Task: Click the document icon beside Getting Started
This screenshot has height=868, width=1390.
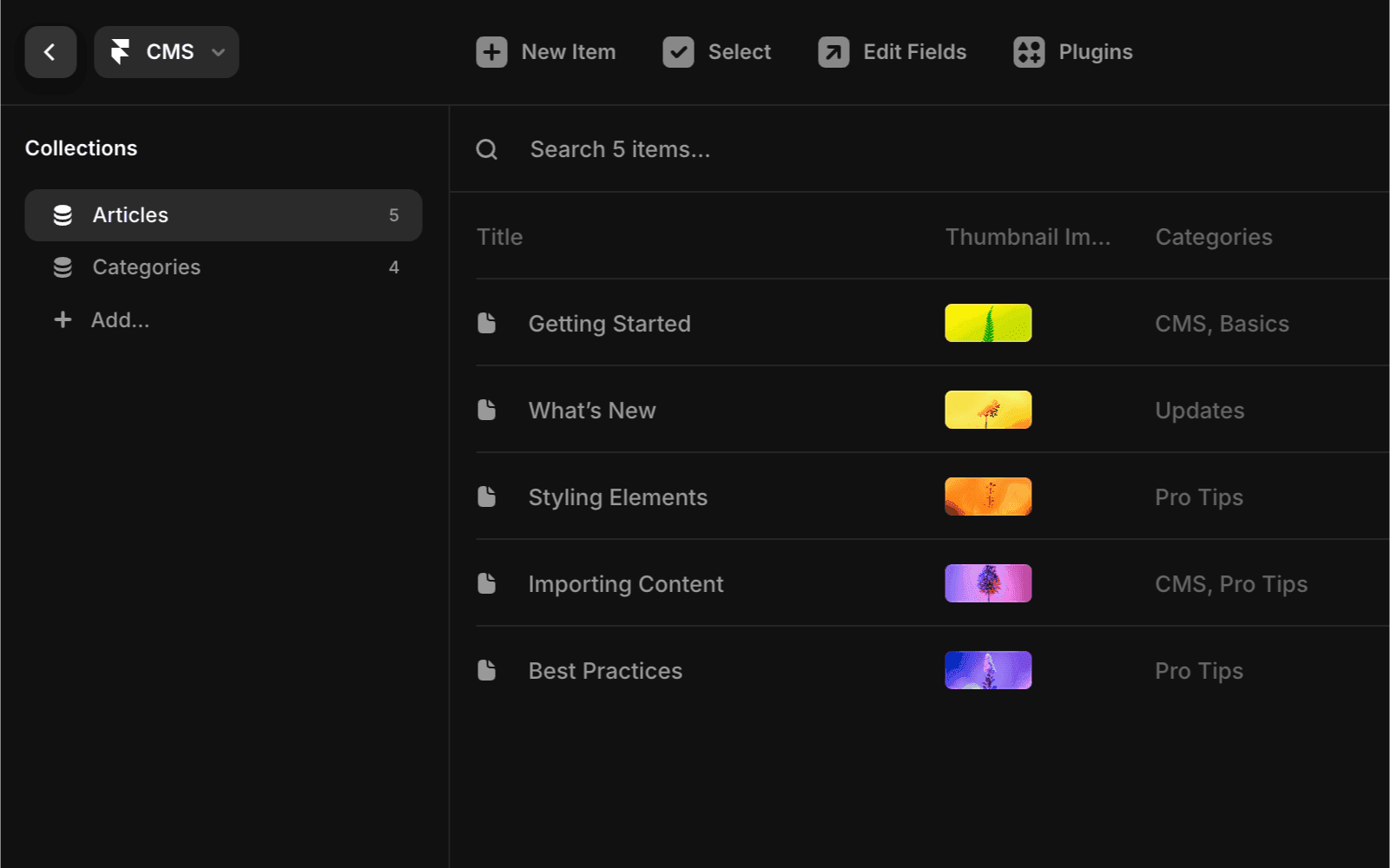Action: [x=486, y=323]
